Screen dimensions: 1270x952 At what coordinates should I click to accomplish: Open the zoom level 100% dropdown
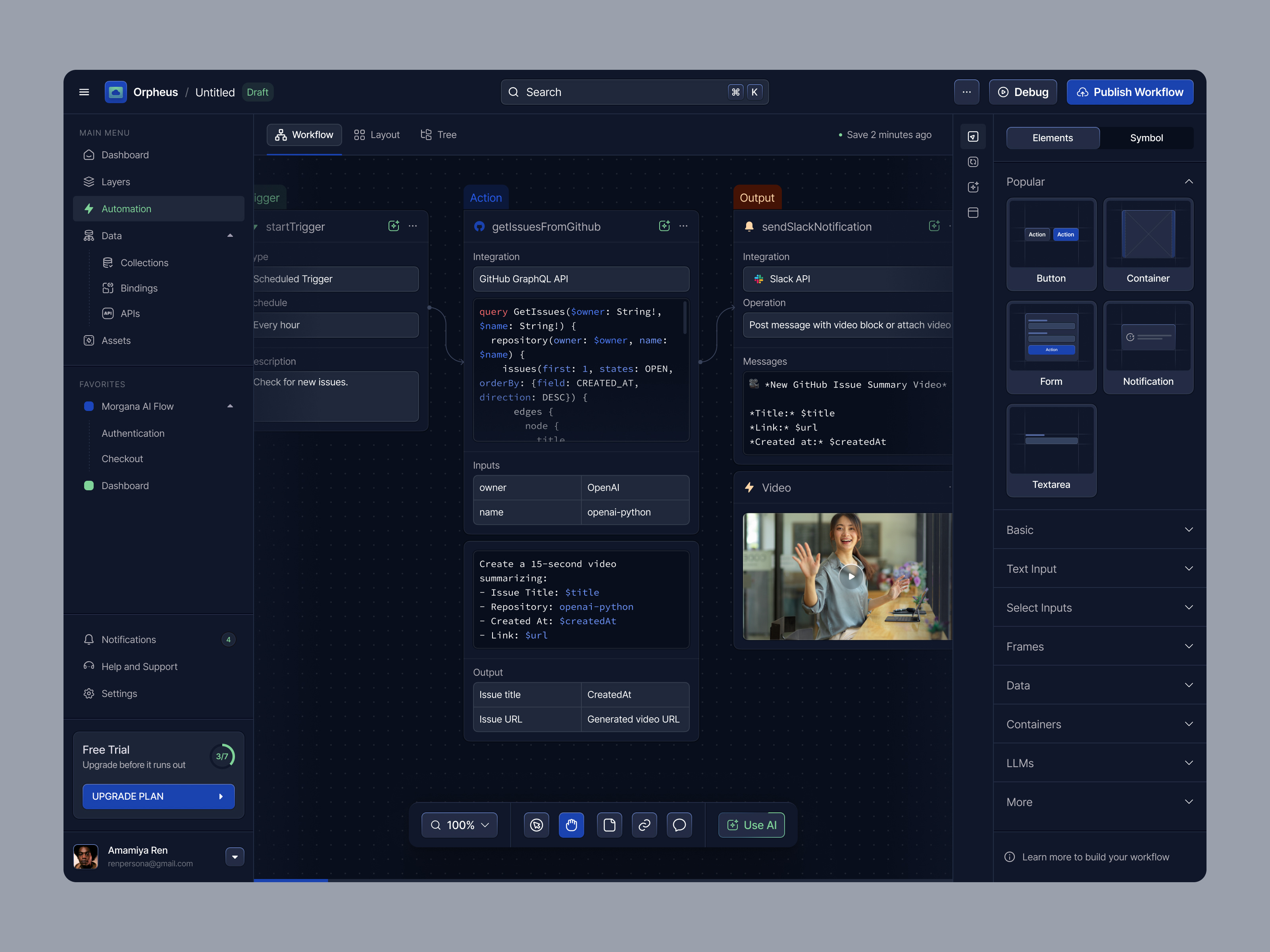pyautogui.click(x=459, y=825)
